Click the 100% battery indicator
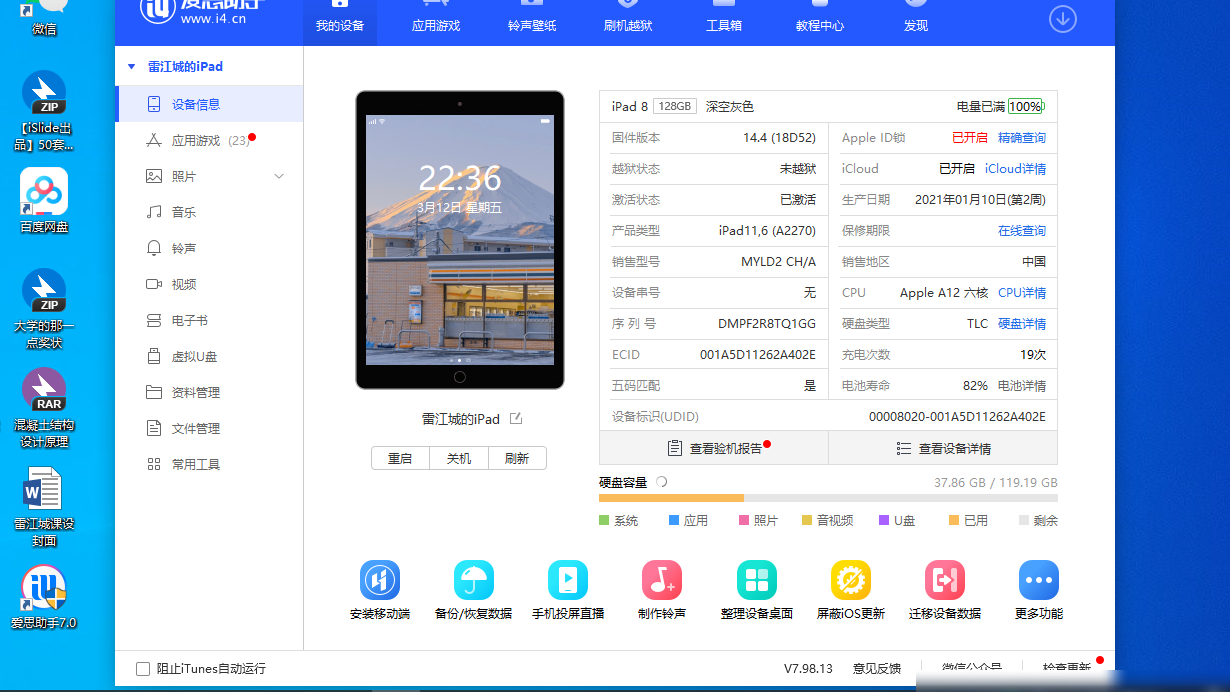 [x=1026, y=107]
